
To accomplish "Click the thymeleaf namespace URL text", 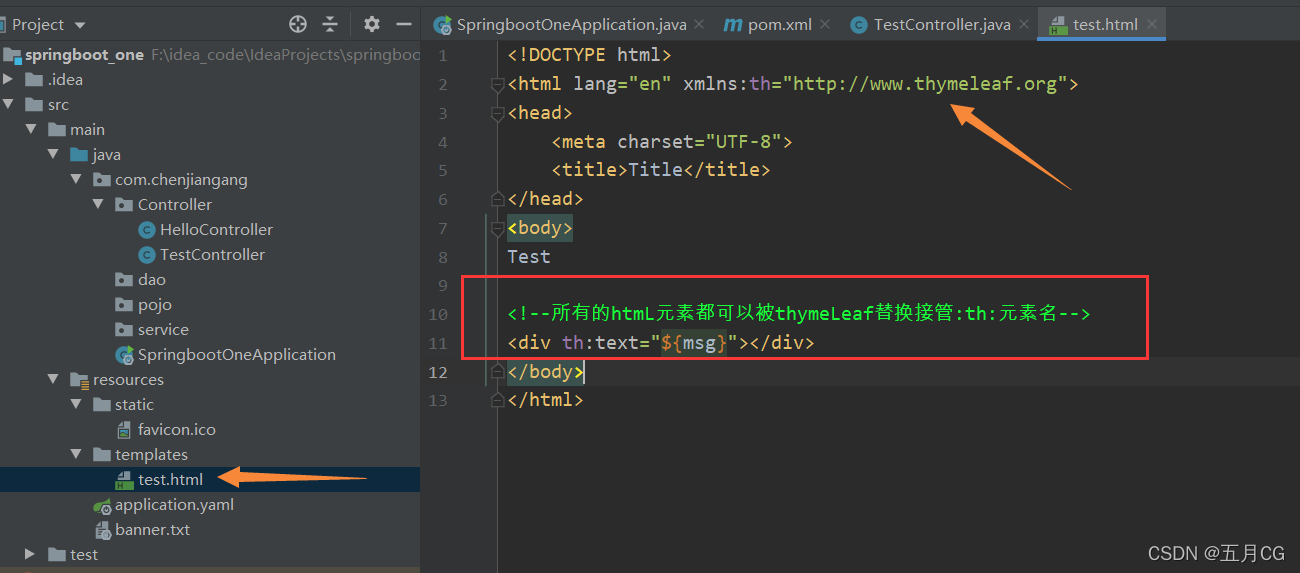I will click(925, 84).
